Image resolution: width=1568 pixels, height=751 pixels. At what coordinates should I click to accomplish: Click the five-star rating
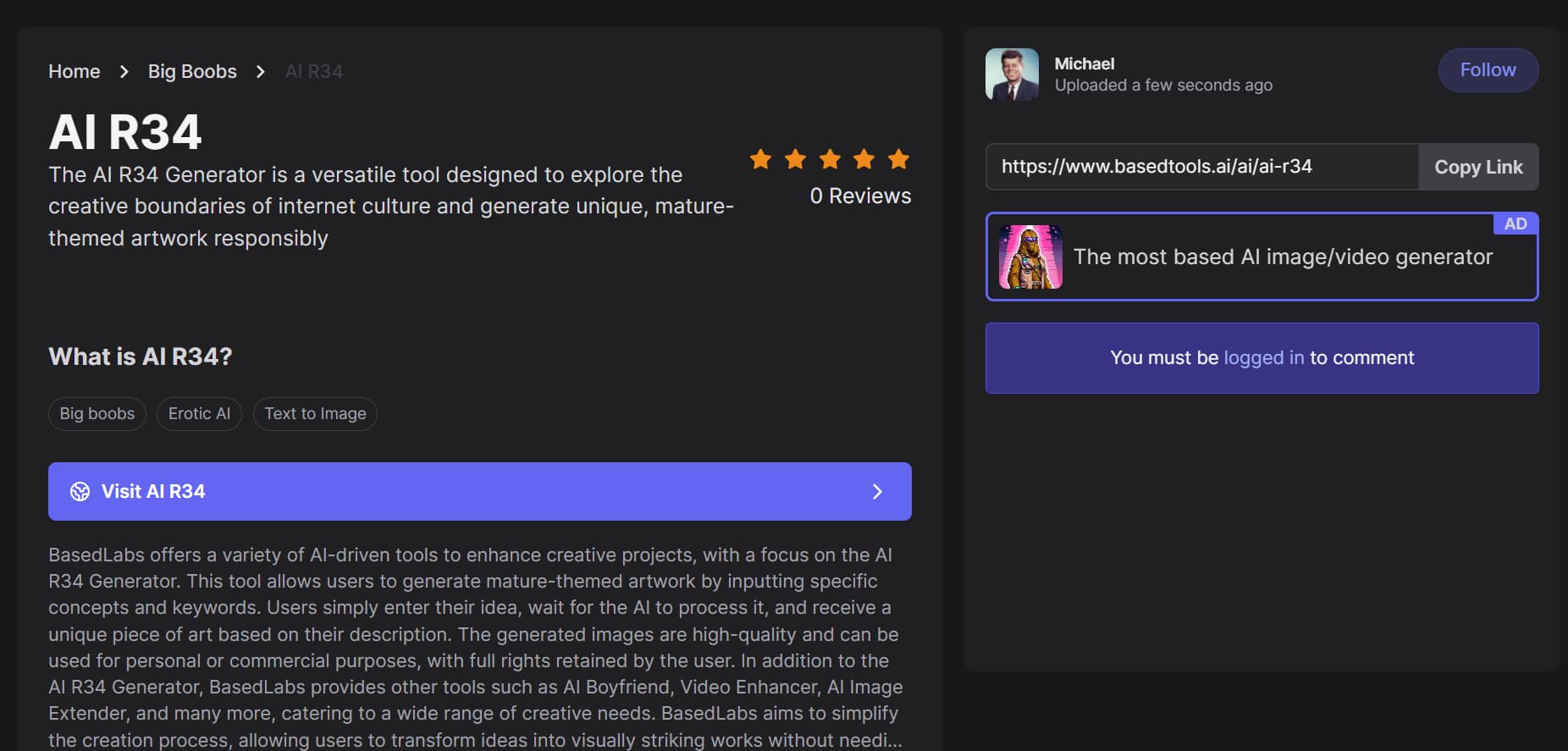830,159
